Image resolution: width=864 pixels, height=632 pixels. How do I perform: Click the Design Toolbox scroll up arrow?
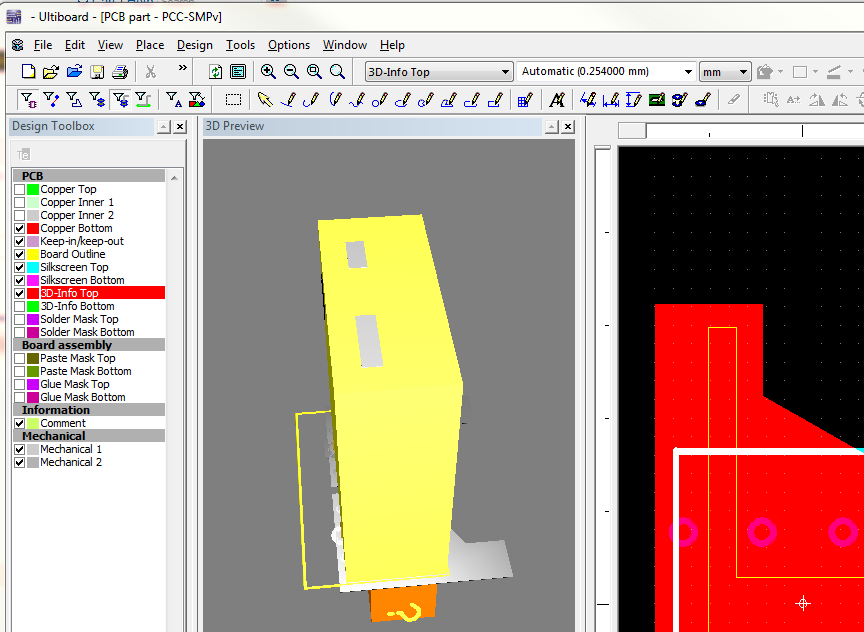(176, 177)
